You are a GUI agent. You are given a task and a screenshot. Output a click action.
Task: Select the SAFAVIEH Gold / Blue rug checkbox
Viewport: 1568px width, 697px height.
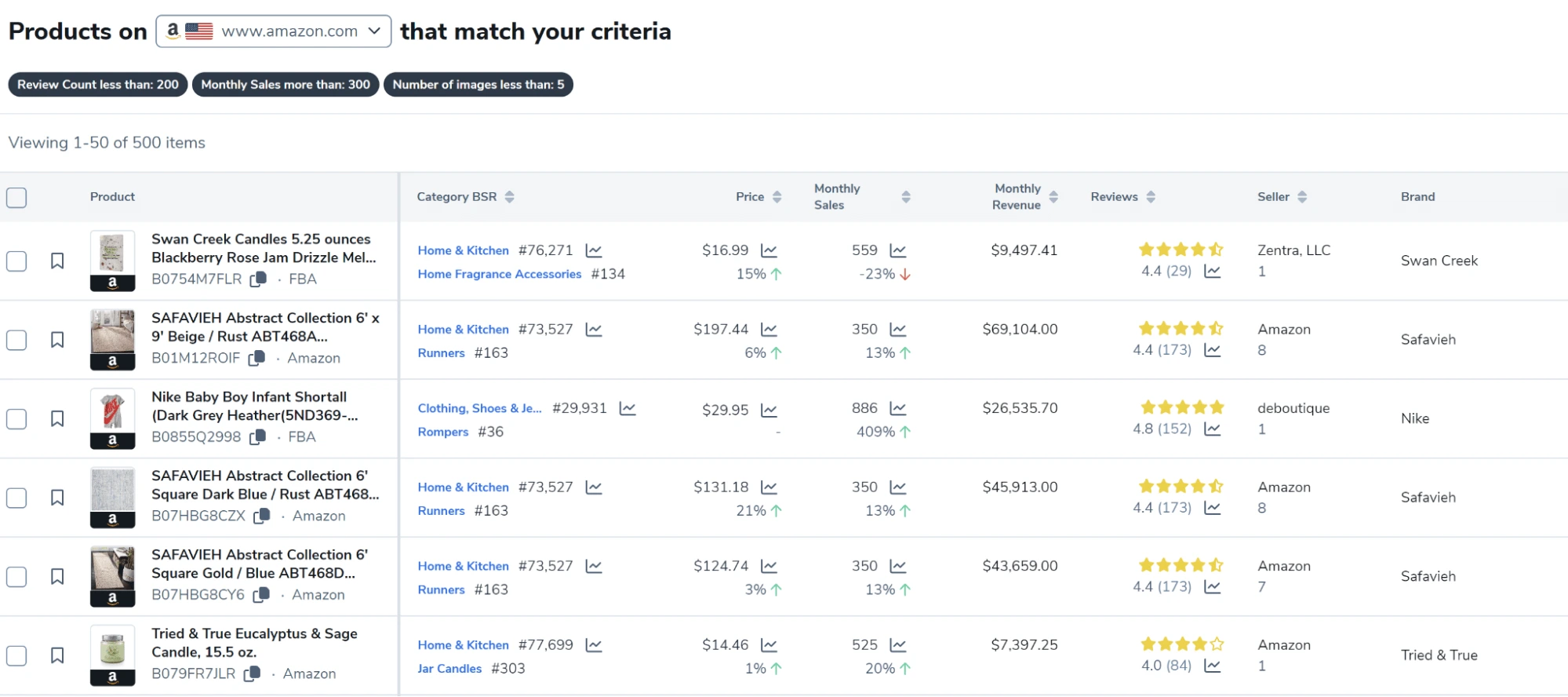(16, 577)
